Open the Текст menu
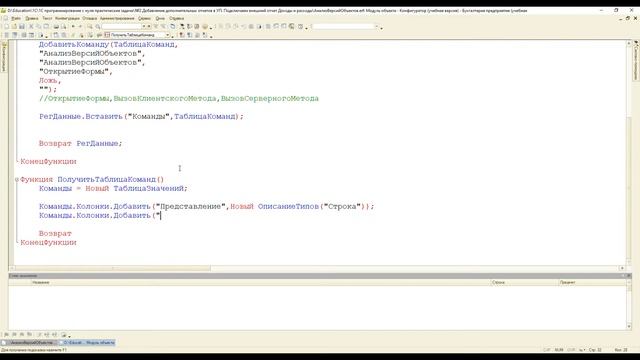640x360 pixels. pos(47,18)
